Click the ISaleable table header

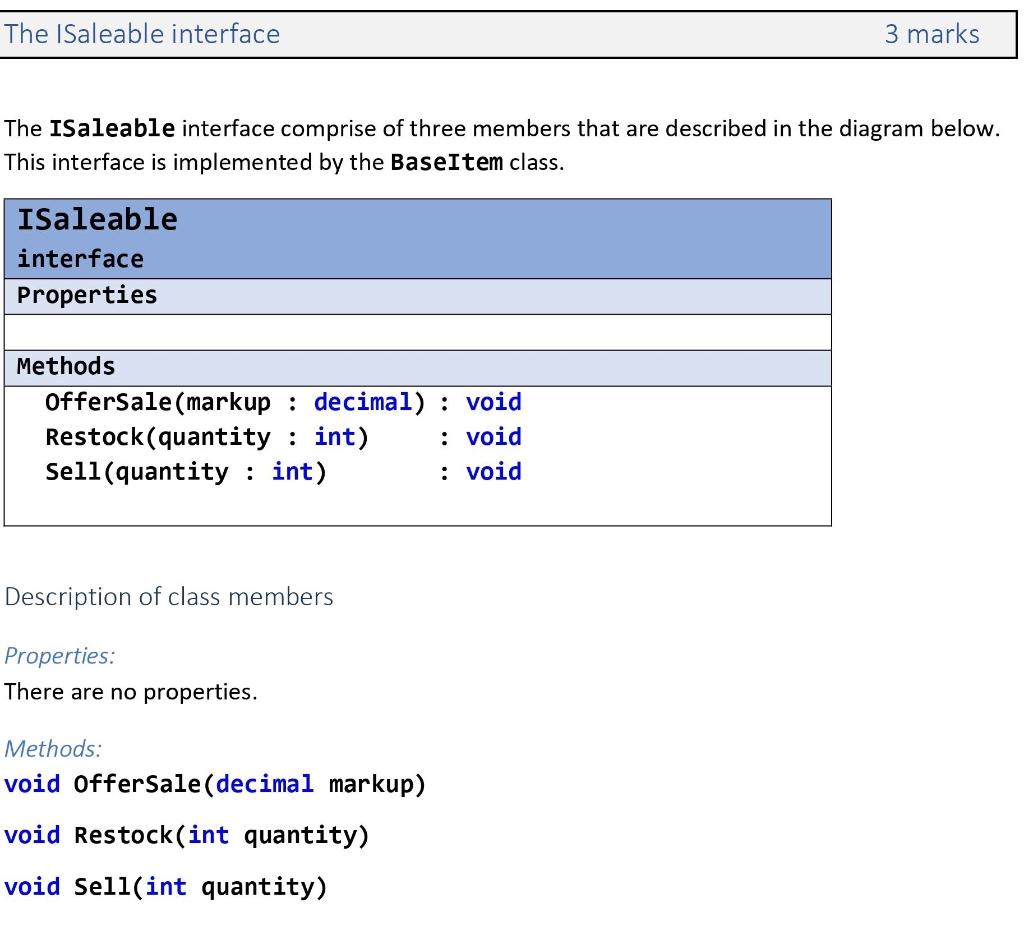click(x=95, y=219)
